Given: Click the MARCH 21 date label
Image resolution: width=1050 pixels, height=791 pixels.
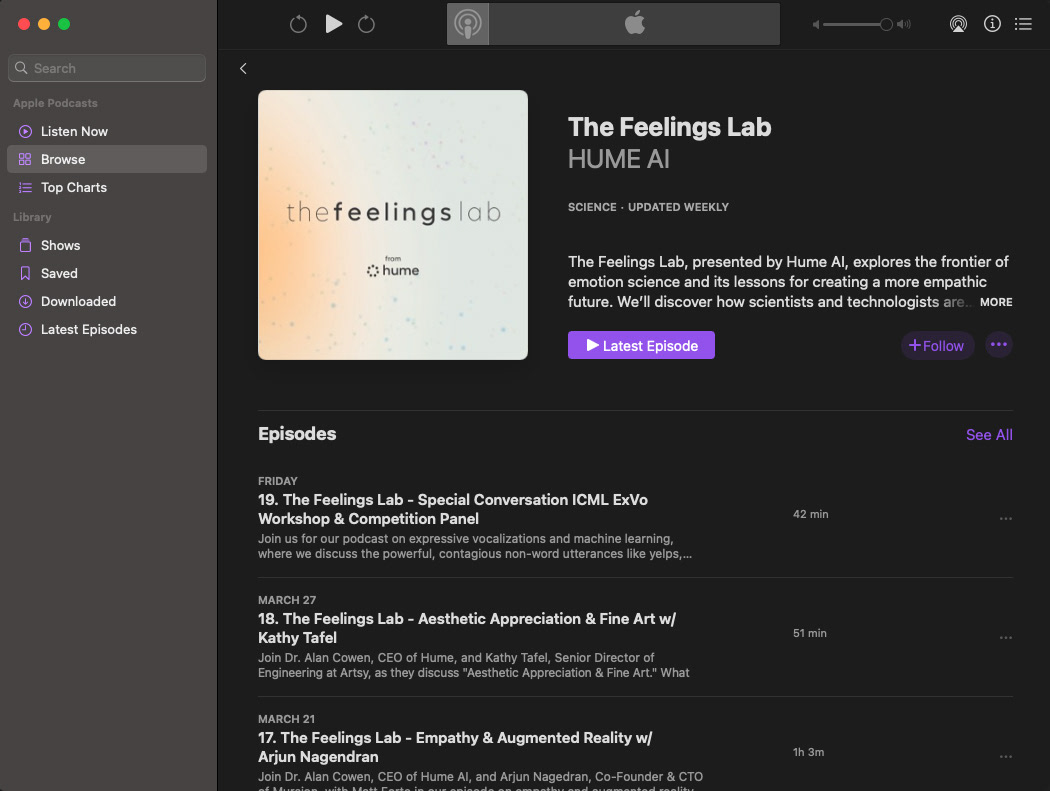Looking at the screenshot, I should pyautogui.click(x=286, y=719).
